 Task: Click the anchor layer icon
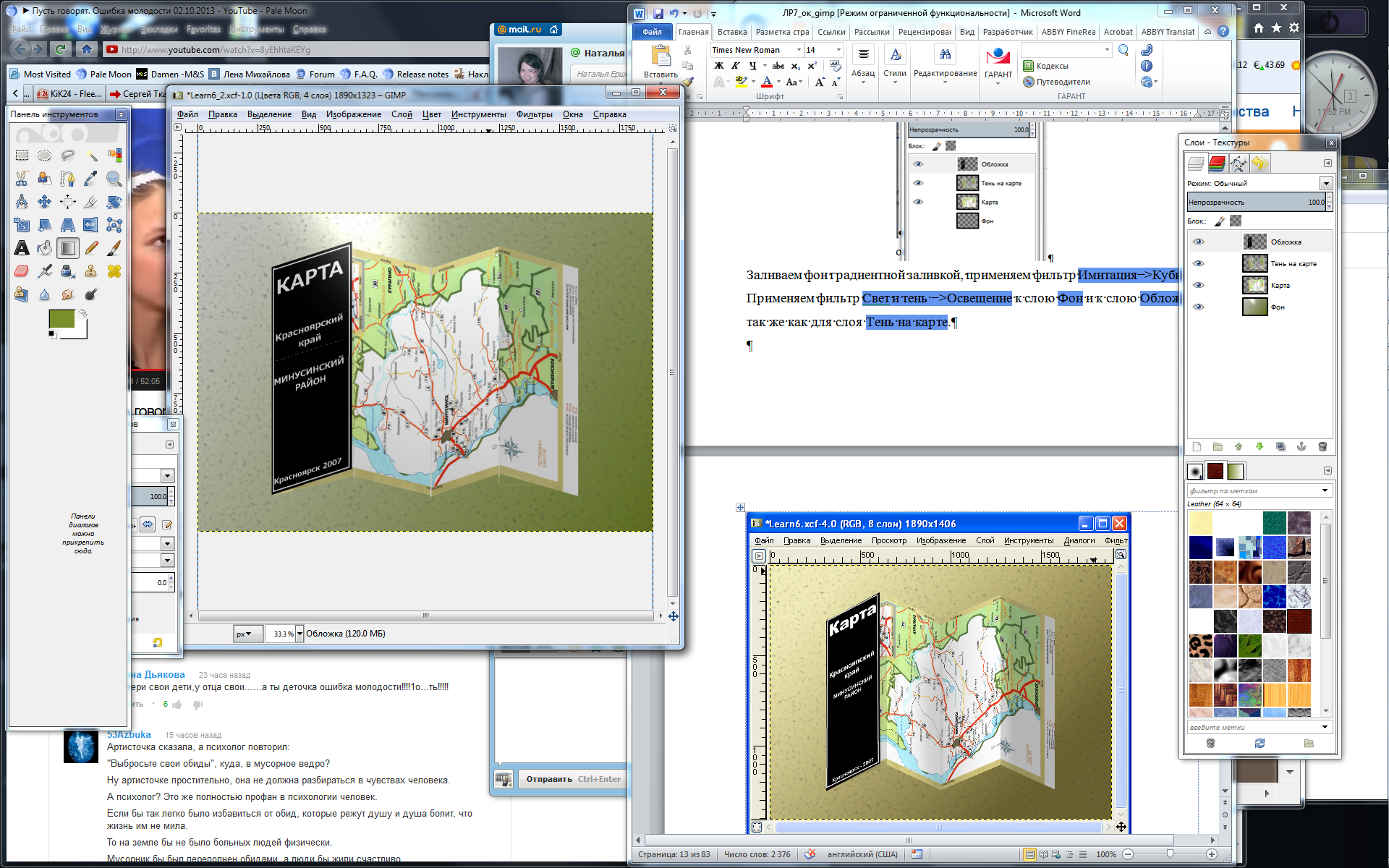(x=1301, y=447)
